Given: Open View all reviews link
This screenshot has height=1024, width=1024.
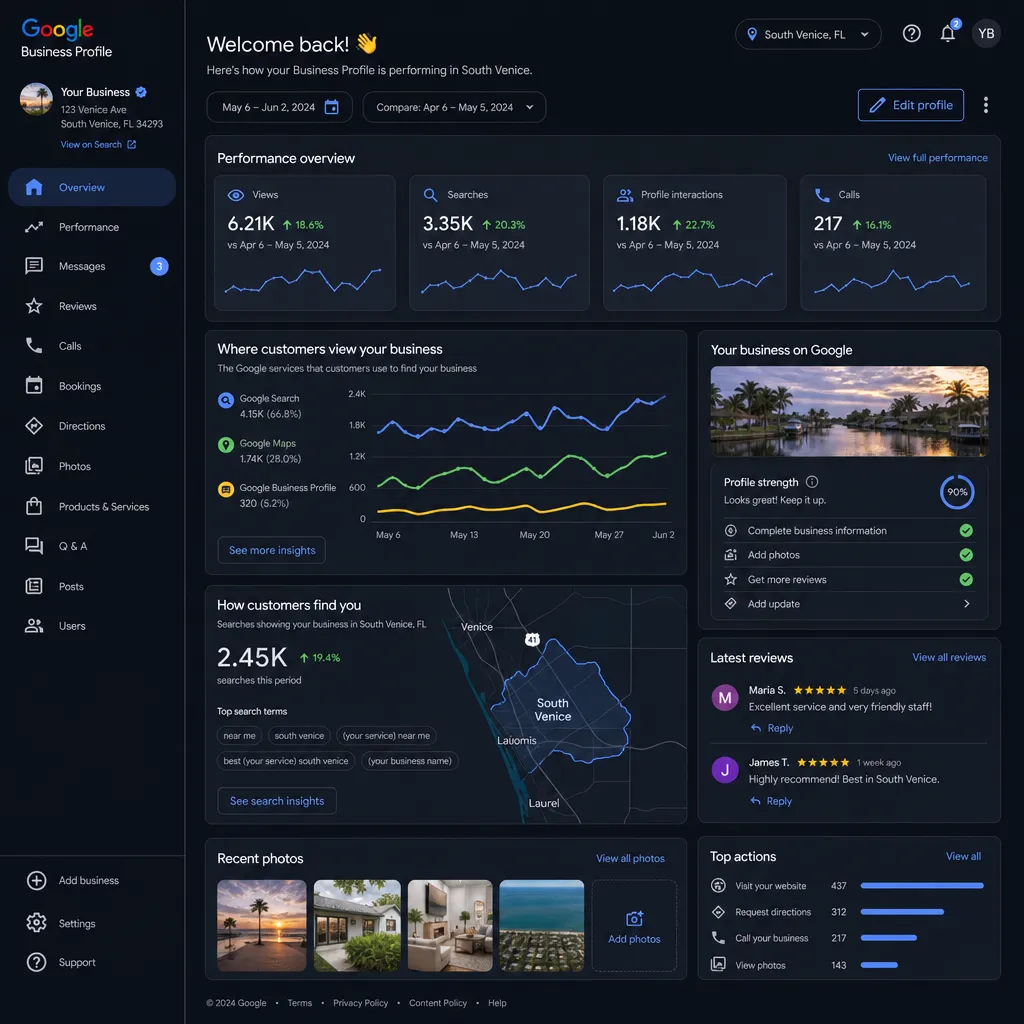Looking at the screenshot, I should click(x=949, y=657).
